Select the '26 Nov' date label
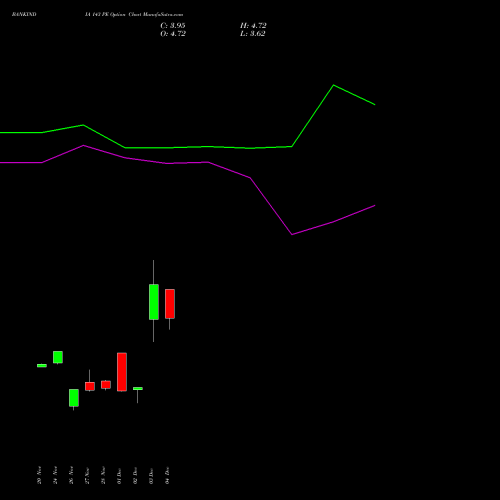The height and width of the screenshot is (500, 500). tap(71, 475)
